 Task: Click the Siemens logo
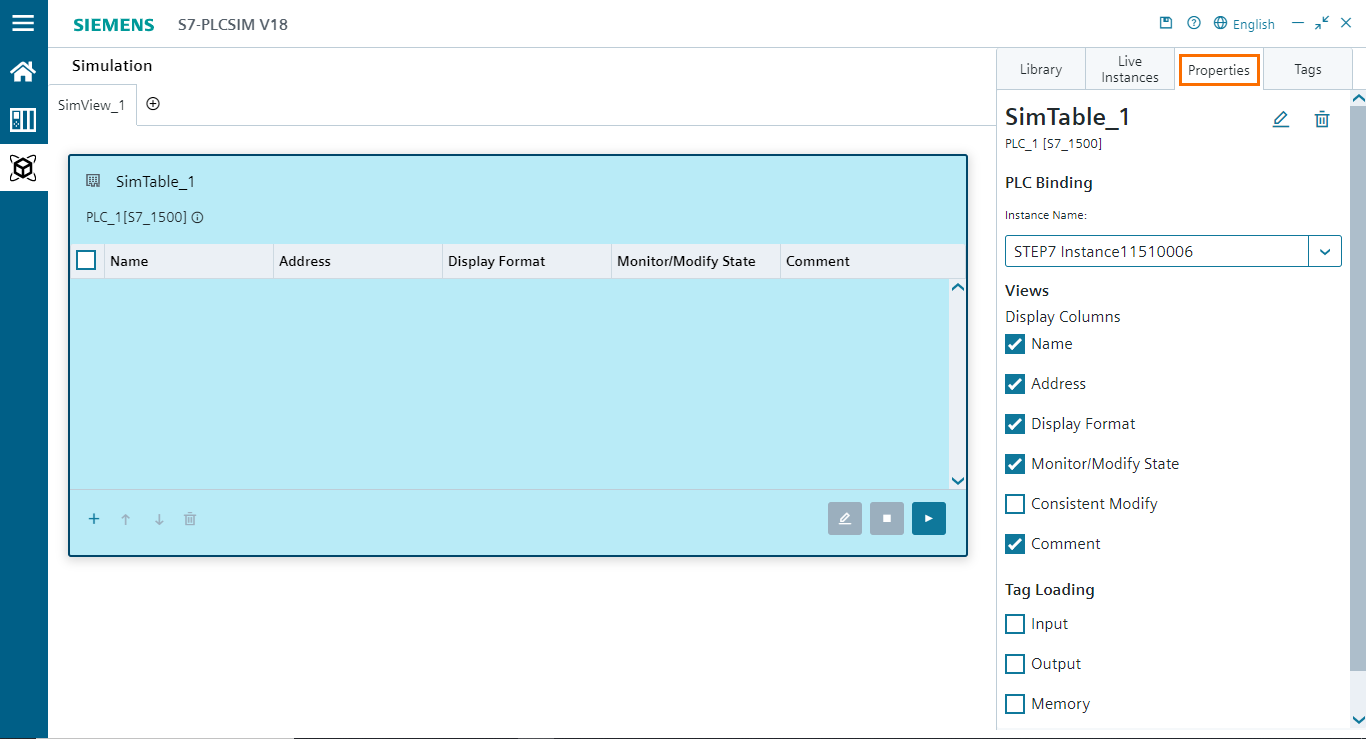[114, 24]
